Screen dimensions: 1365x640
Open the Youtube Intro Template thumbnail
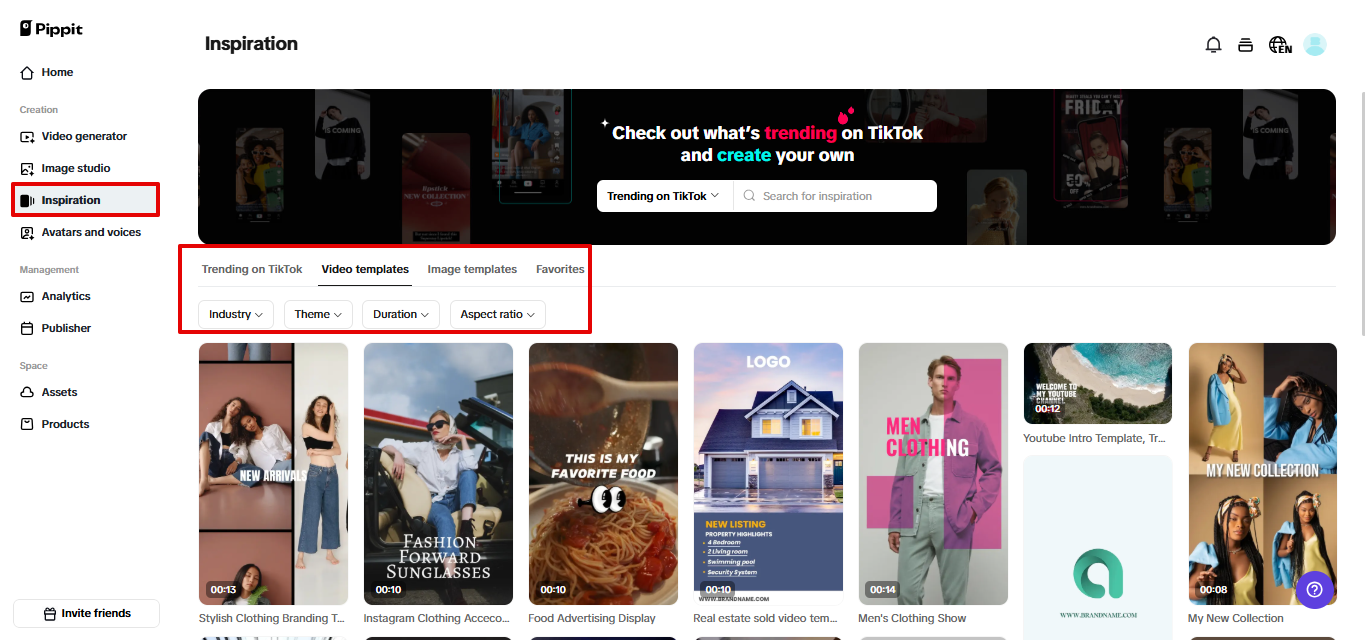1098,384
